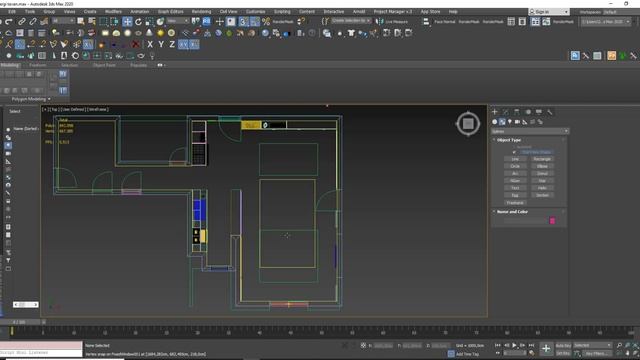Select the Shapes category icon
The image size is (640, 360).
(502, 122)
